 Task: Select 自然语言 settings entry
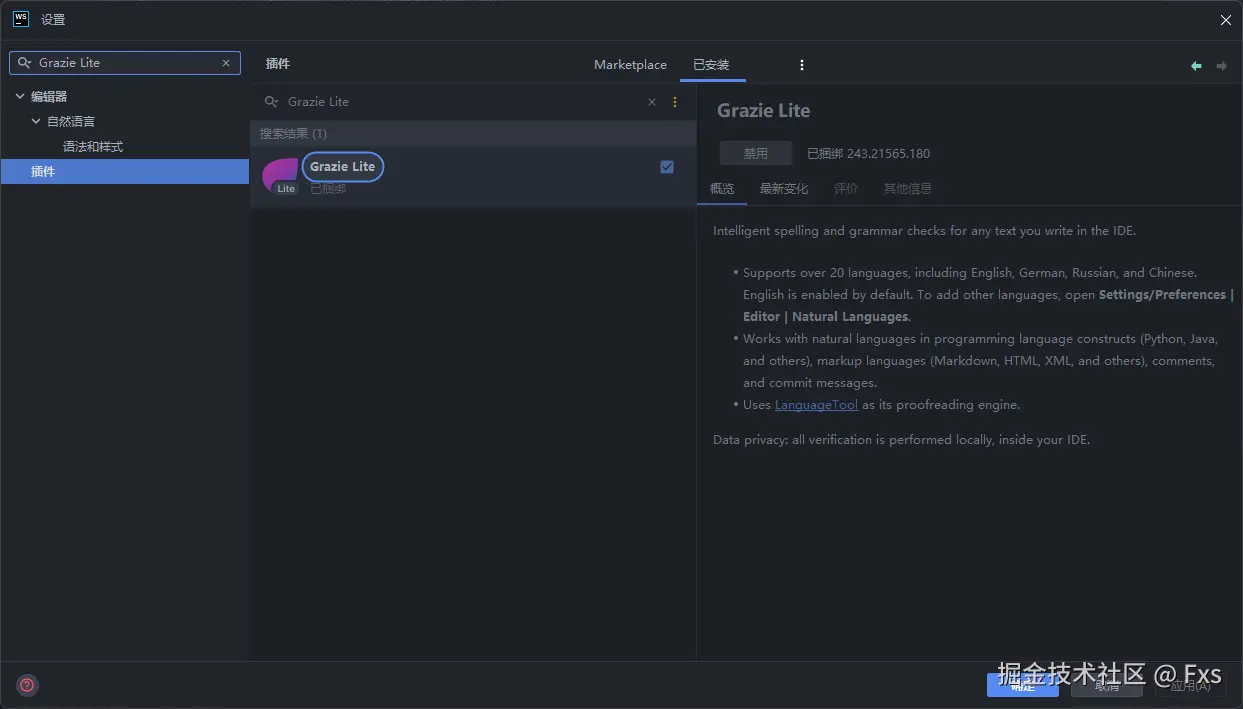[71, 122]
